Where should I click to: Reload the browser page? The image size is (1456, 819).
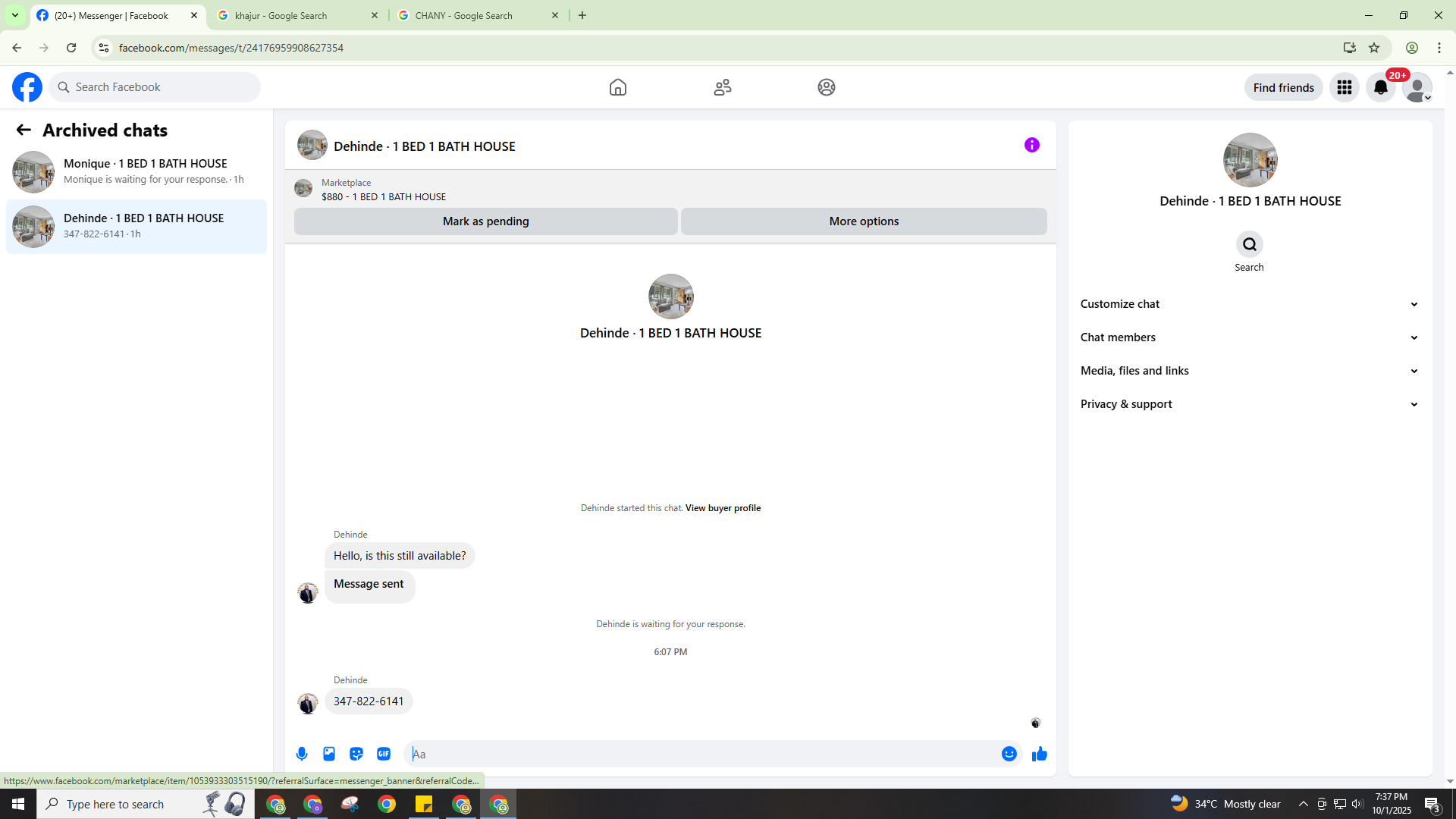71,48
